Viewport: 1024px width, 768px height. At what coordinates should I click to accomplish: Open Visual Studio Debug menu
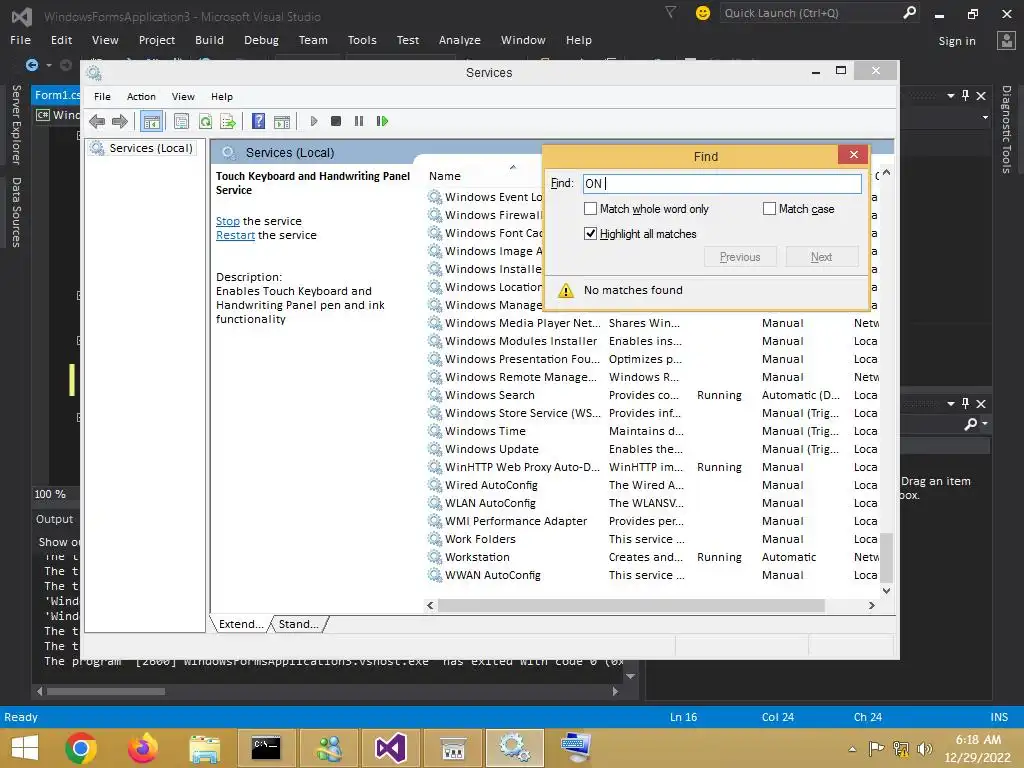261,40
